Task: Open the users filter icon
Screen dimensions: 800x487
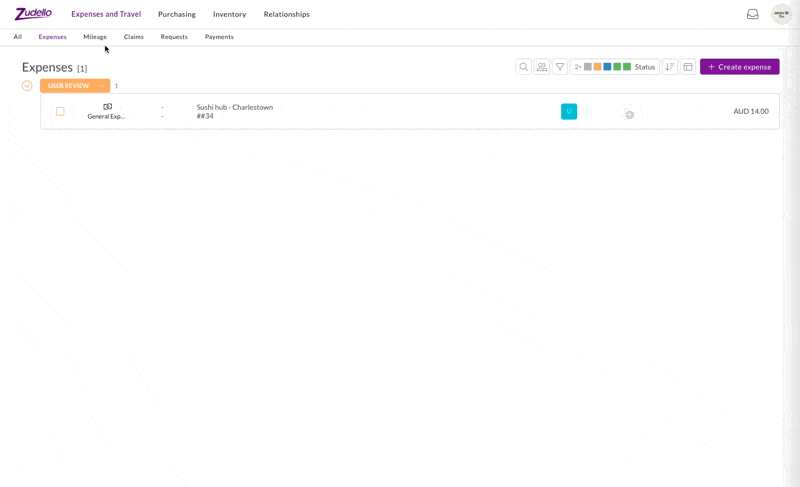Action: click(x=542, y=67)
